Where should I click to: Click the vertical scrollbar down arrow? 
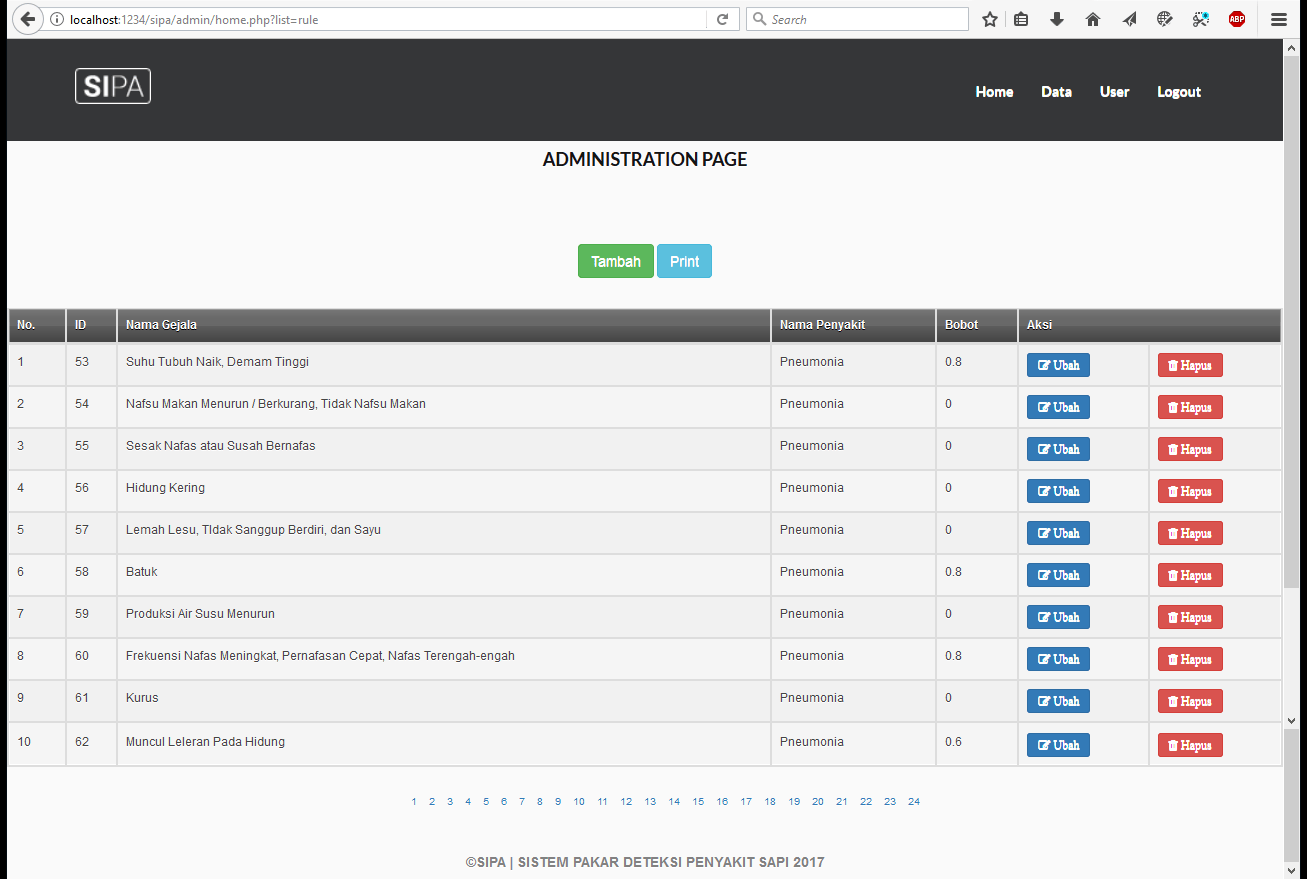click(1291, 720)
